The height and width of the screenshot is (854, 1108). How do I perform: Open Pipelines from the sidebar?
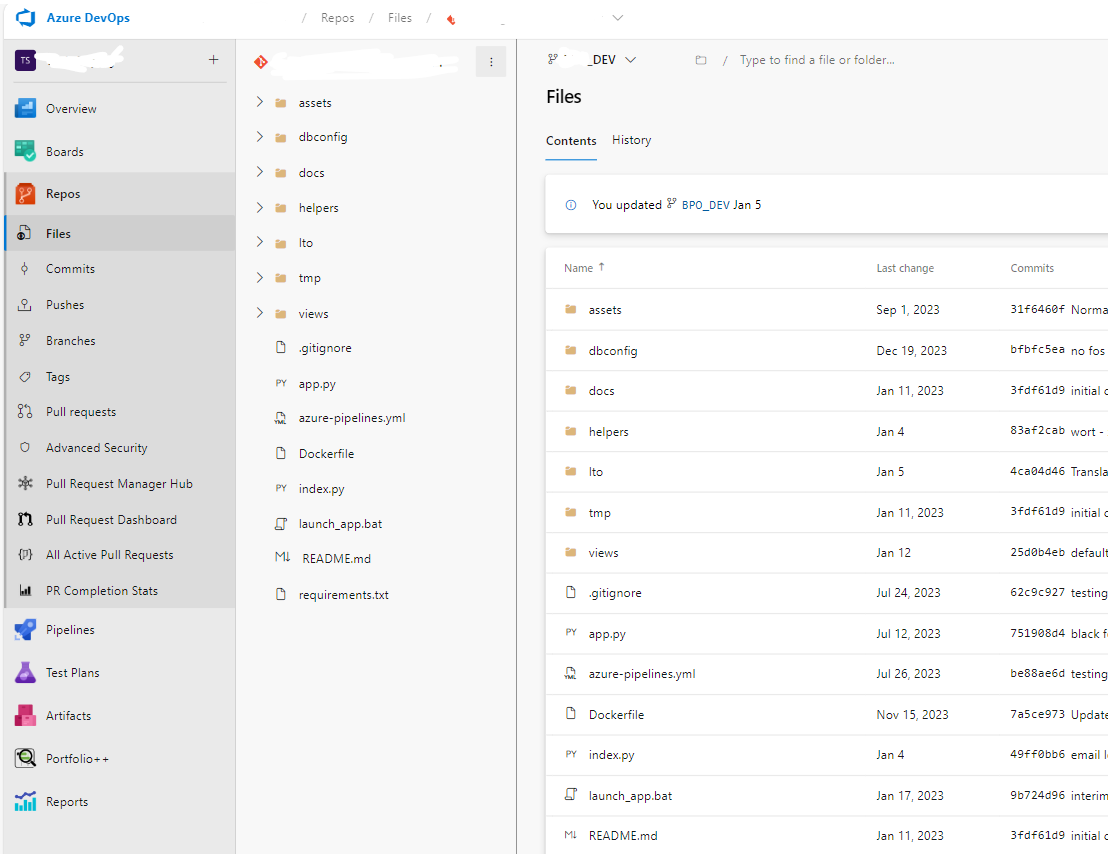(x=68, y=629)
